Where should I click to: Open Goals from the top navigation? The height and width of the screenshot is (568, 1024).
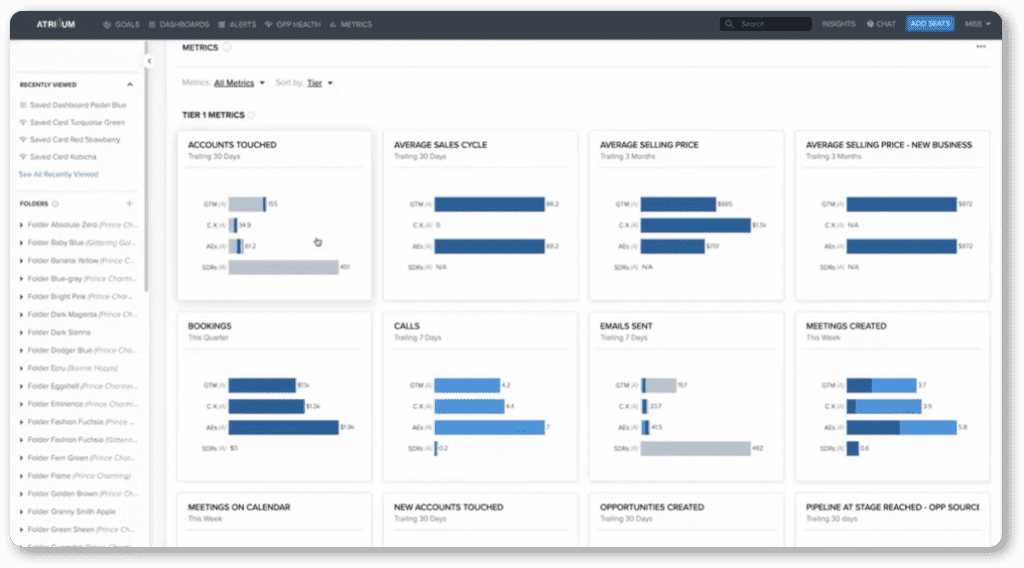[121, 24]
